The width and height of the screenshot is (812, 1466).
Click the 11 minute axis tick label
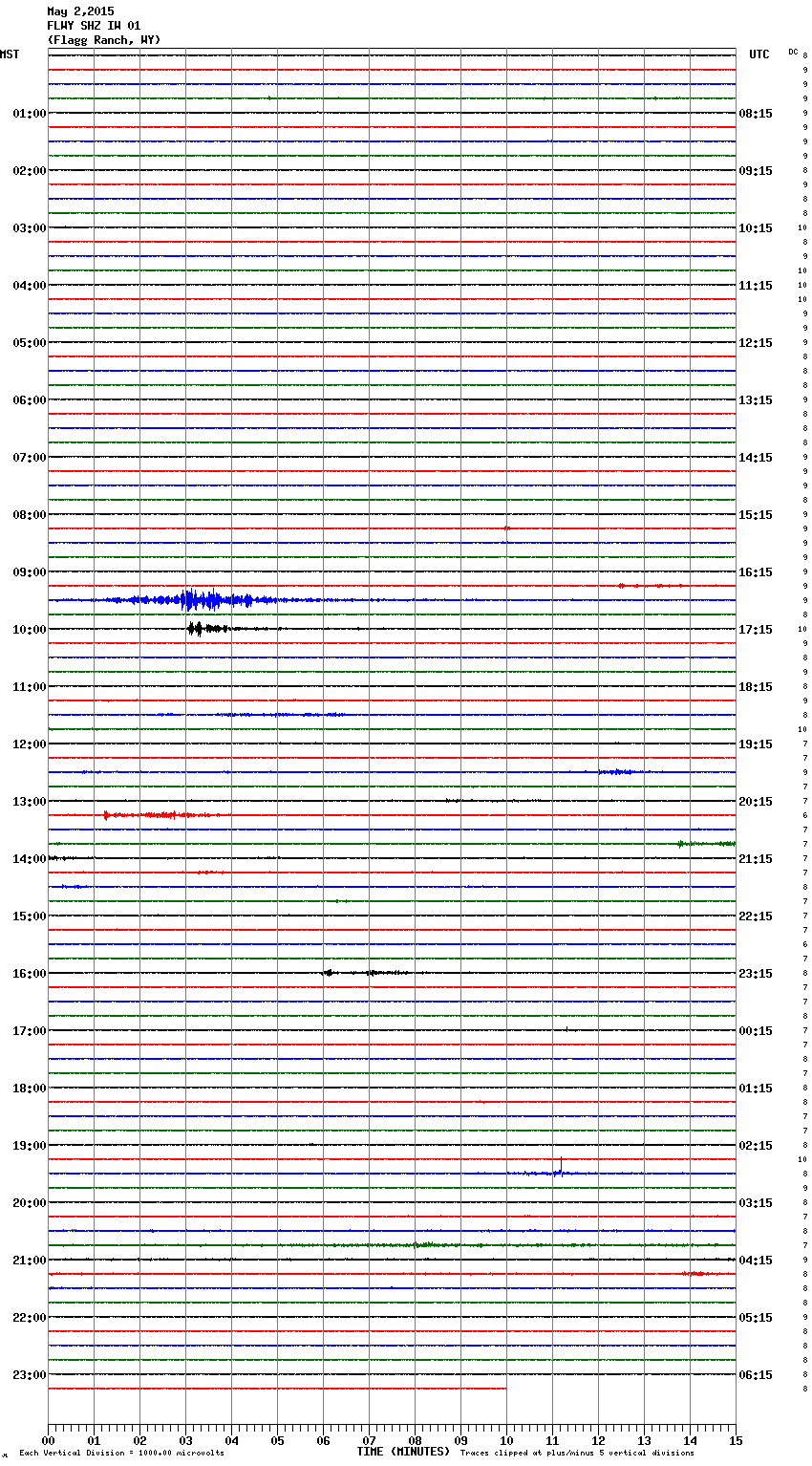(x=552, y=1440)
